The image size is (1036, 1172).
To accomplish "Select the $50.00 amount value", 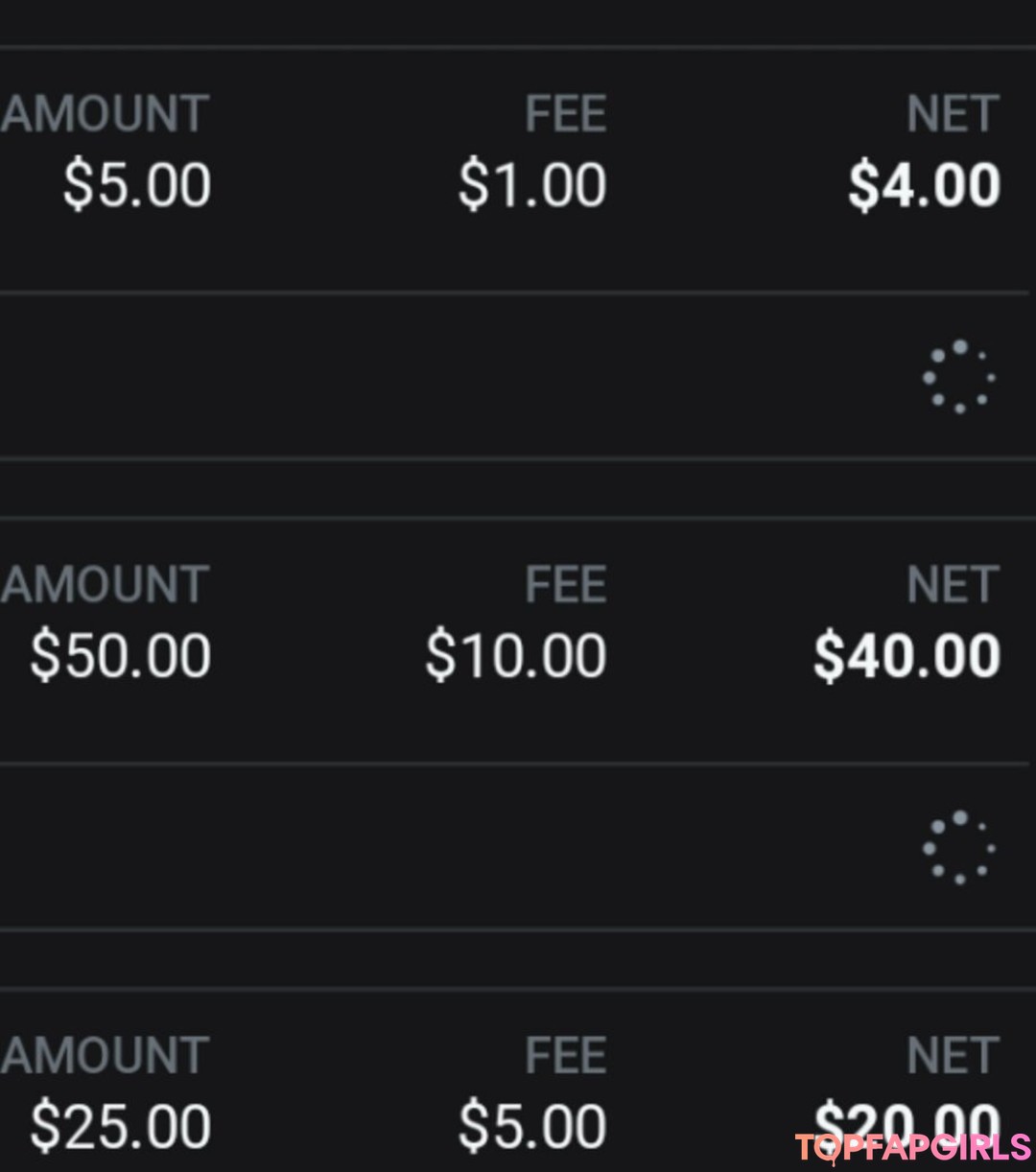I will [x=121, y=656].
